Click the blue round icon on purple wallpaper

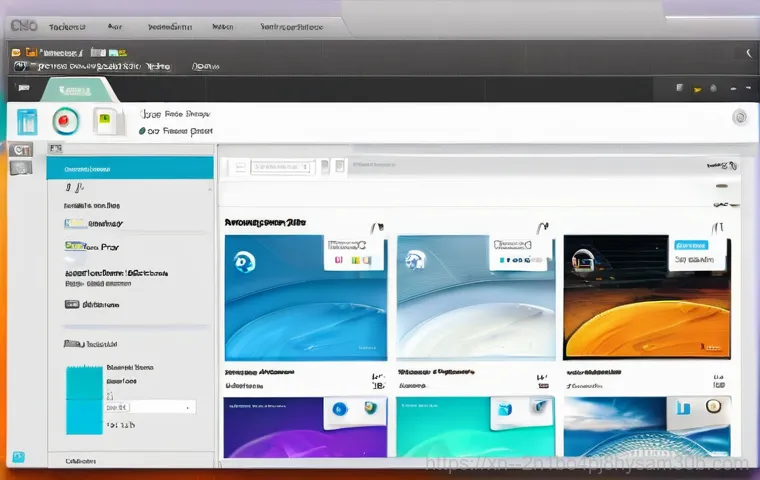click(x=340, y=408)
